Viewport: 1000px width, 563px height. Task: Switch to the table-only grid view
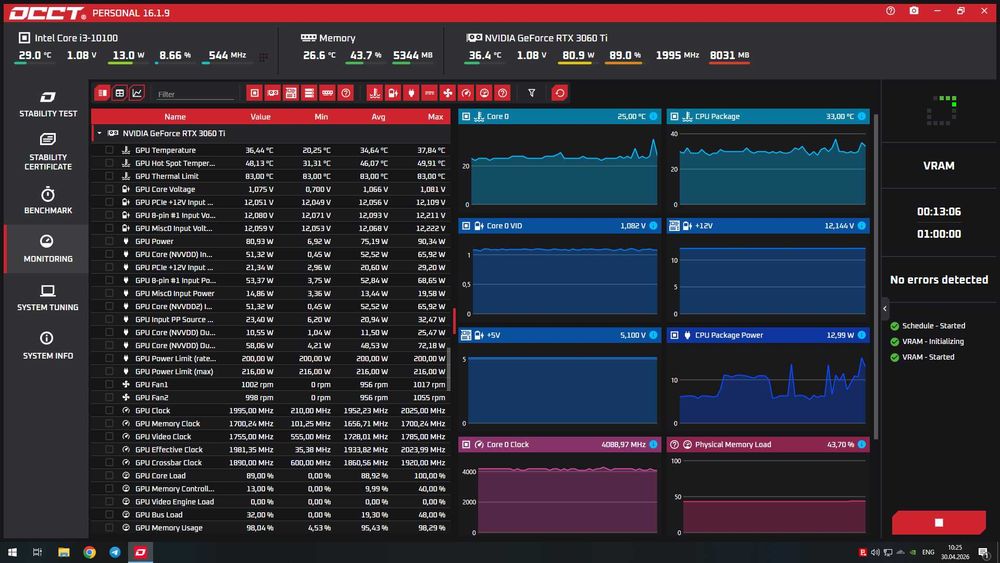point(119,93)
